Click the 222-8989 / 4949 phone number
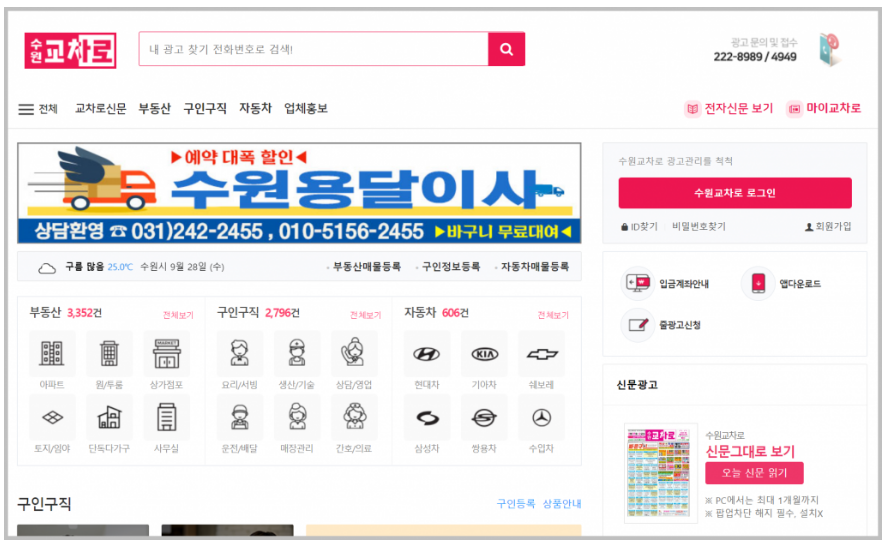 (755, 57)
